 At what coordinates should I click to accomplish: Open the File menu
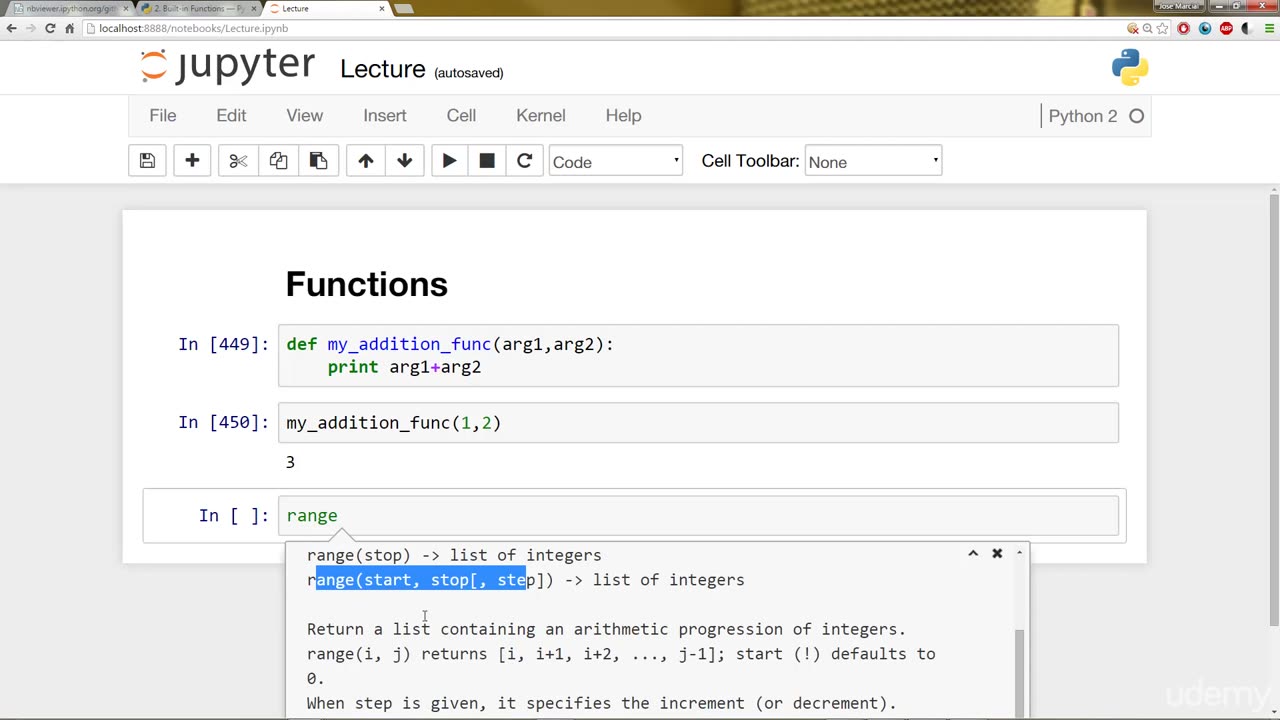tap(163, 116)
